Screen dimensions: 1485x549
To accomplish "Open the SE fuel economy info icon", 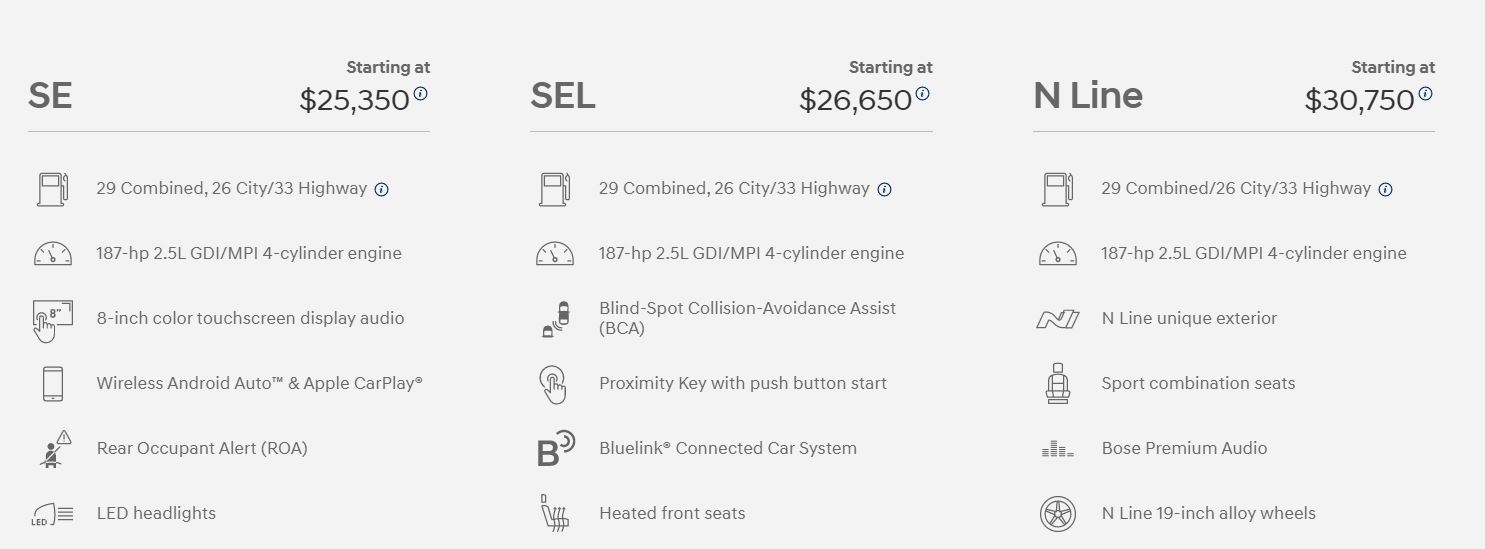I will [381, 189].
